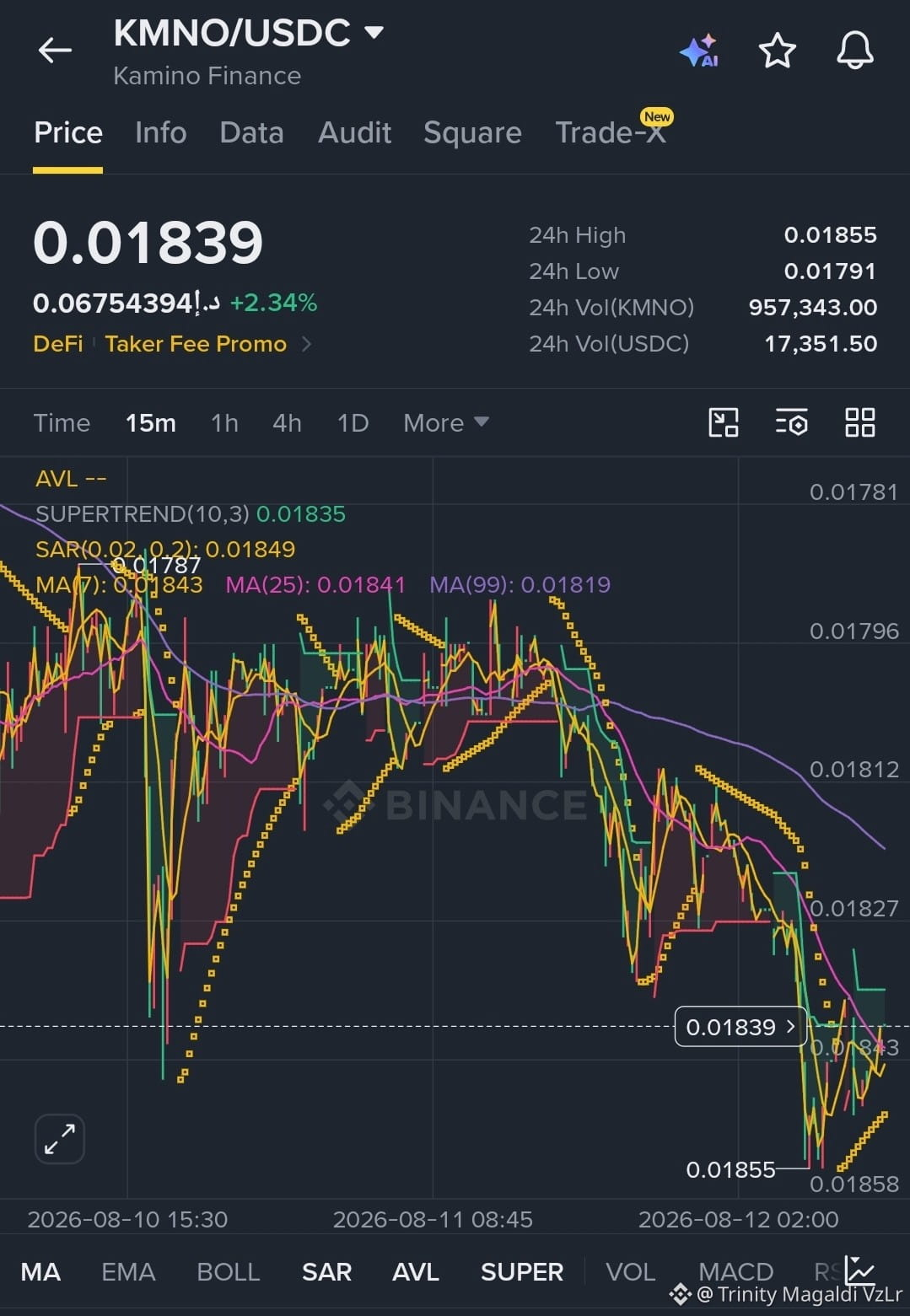Toggle the SUPER indicator

[522, 1271]
